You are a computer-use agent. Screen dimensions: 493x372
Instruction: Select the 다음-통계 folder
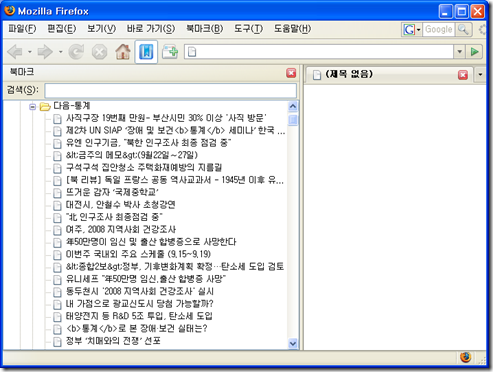72,106
